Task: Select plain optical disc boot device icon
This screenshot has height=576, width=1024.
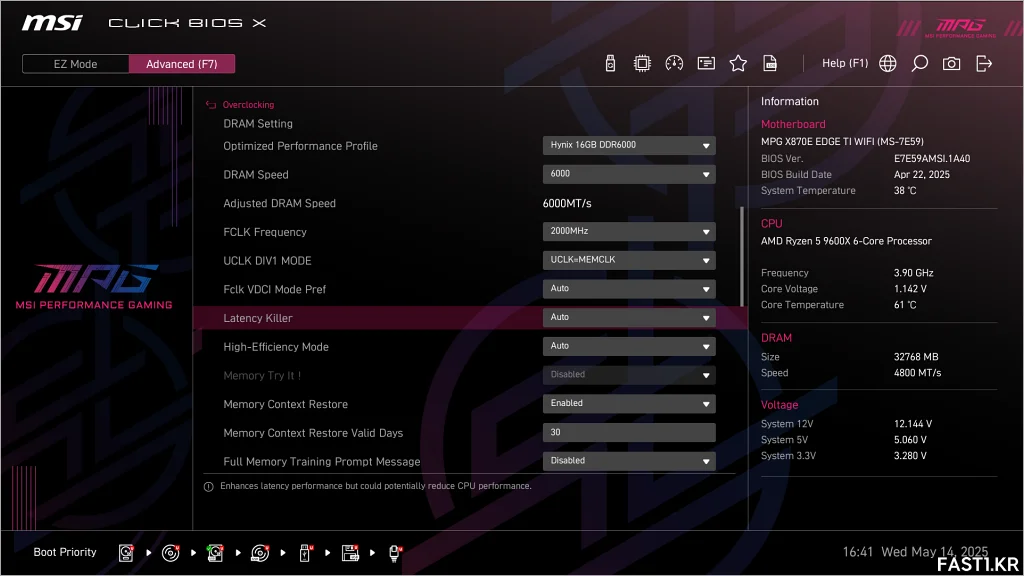Action: (x=170, y=552)
